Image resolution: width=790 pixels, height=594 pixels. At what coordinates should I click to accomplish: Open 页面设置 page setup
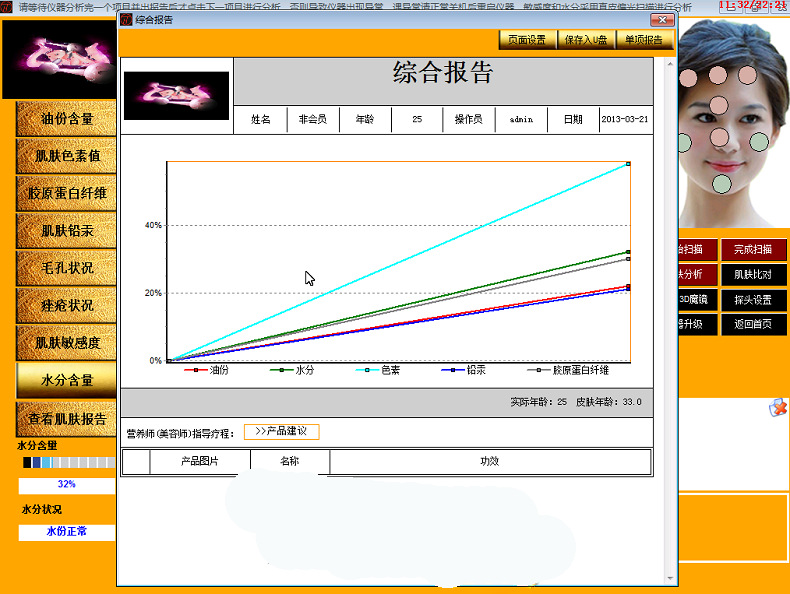527,40
